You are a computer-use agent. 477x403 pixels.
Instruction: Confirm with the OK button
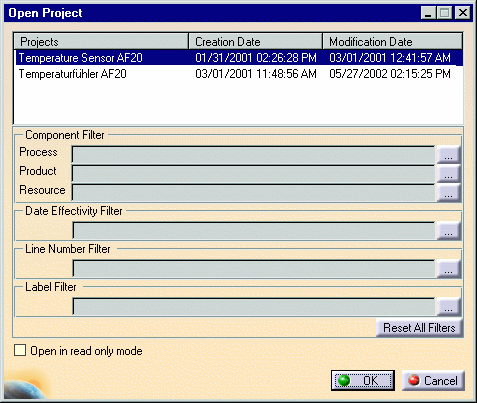tap(363, 380)
